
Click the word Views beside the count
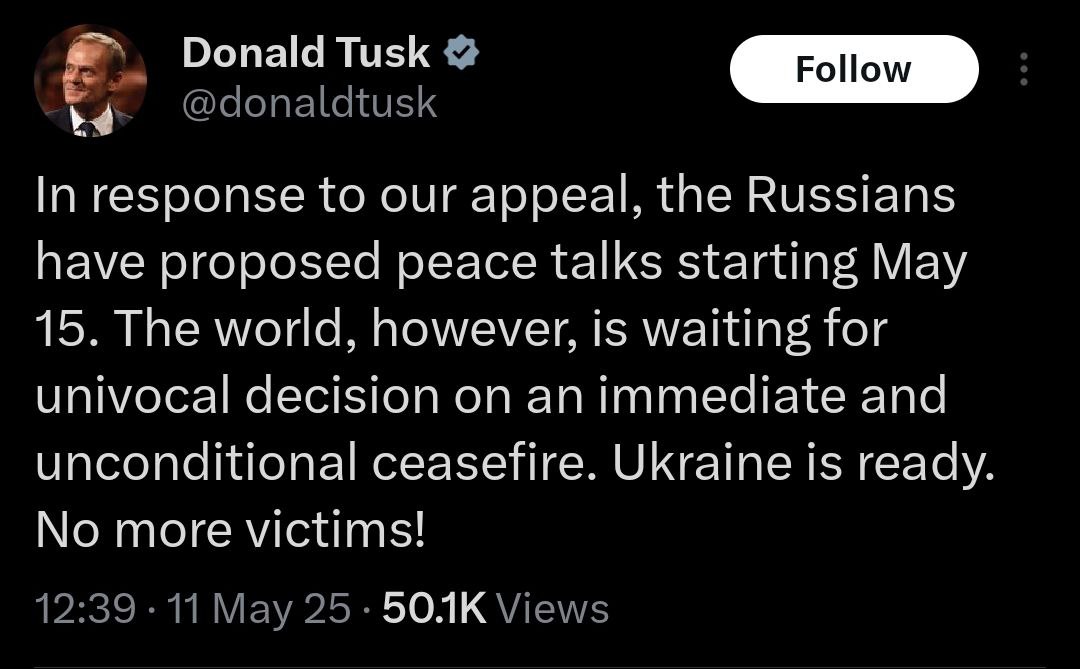(552, 607)
